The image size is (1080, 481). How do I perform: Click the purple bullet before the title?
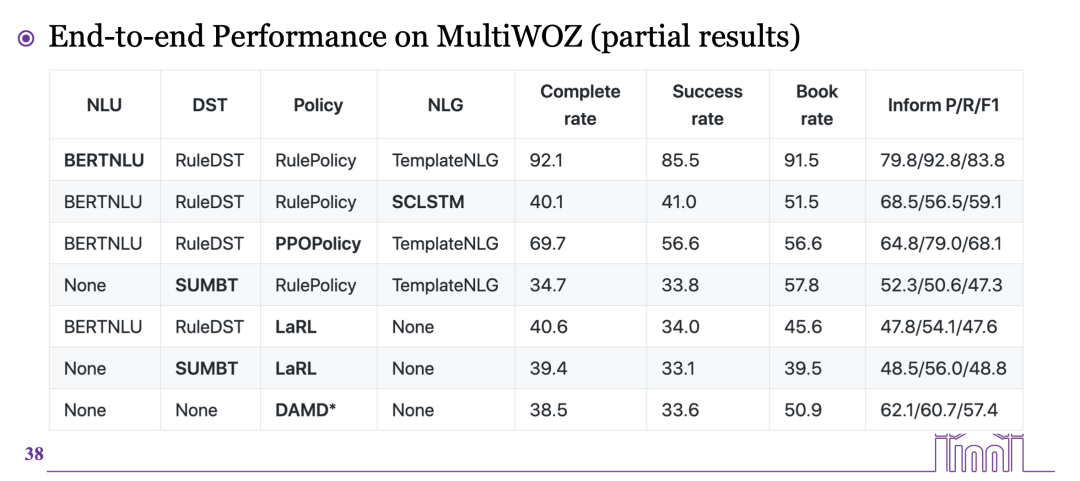(x=26, y=38)
